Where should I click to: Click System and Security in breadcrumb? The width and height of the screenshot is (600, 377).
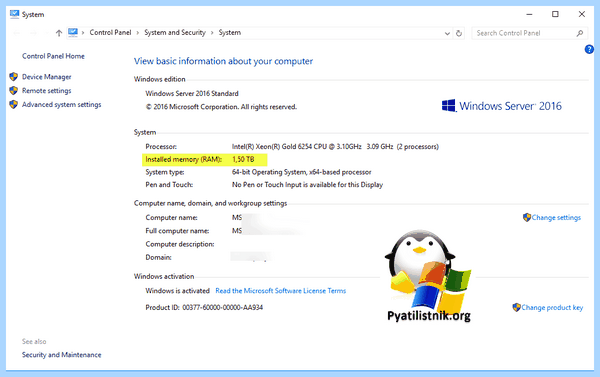click(x=175, y=33)
